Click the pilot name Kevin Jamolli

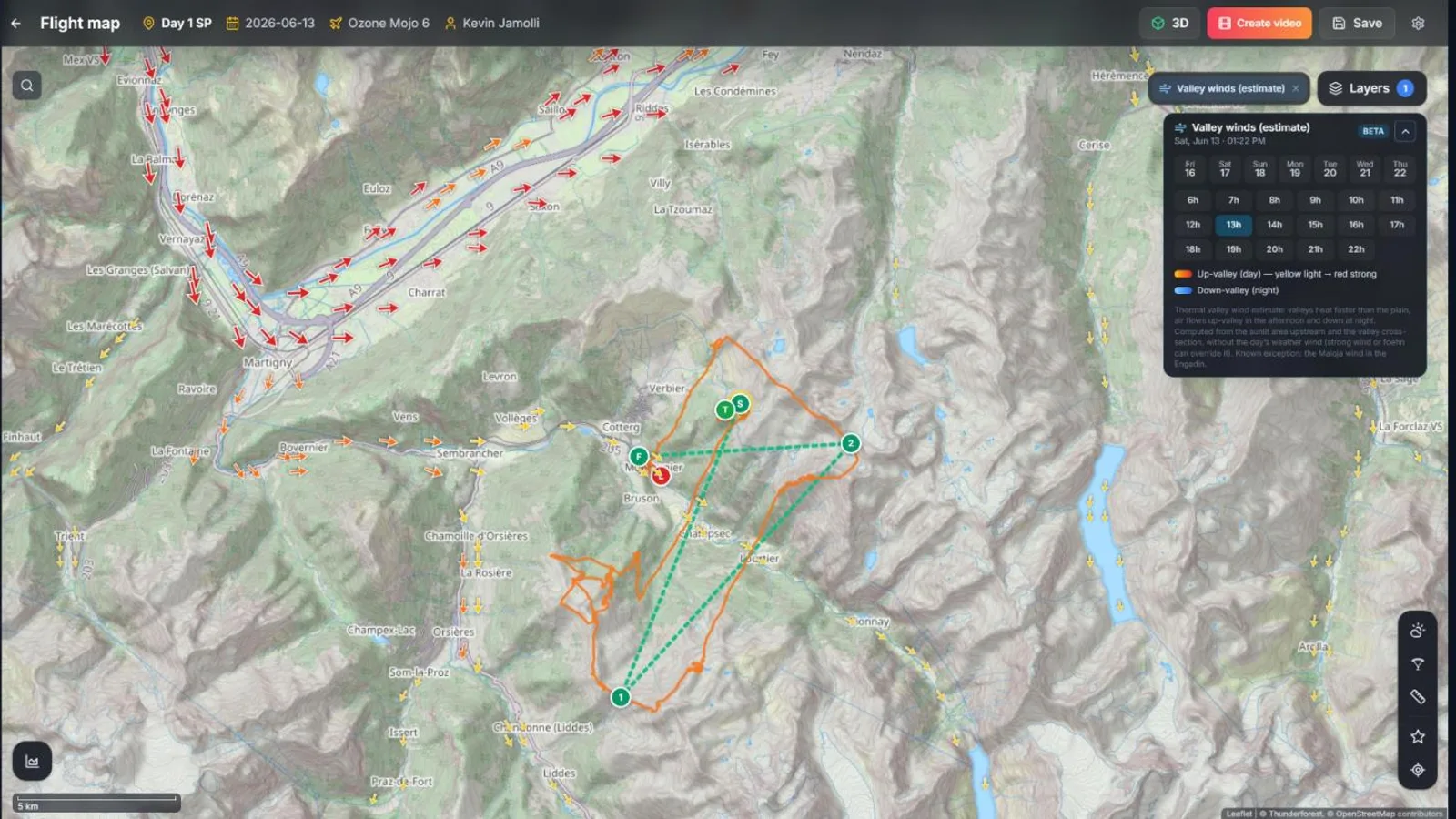(491, 24)
